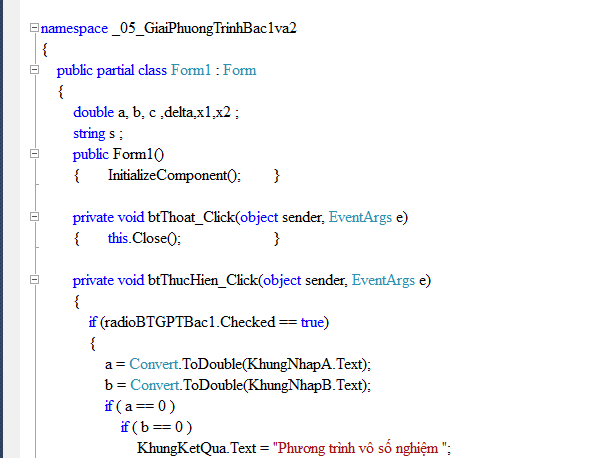The image size is (614, 458).
Task: Collapse the btThucHien_Click method region
Action: tap(34, 279)
